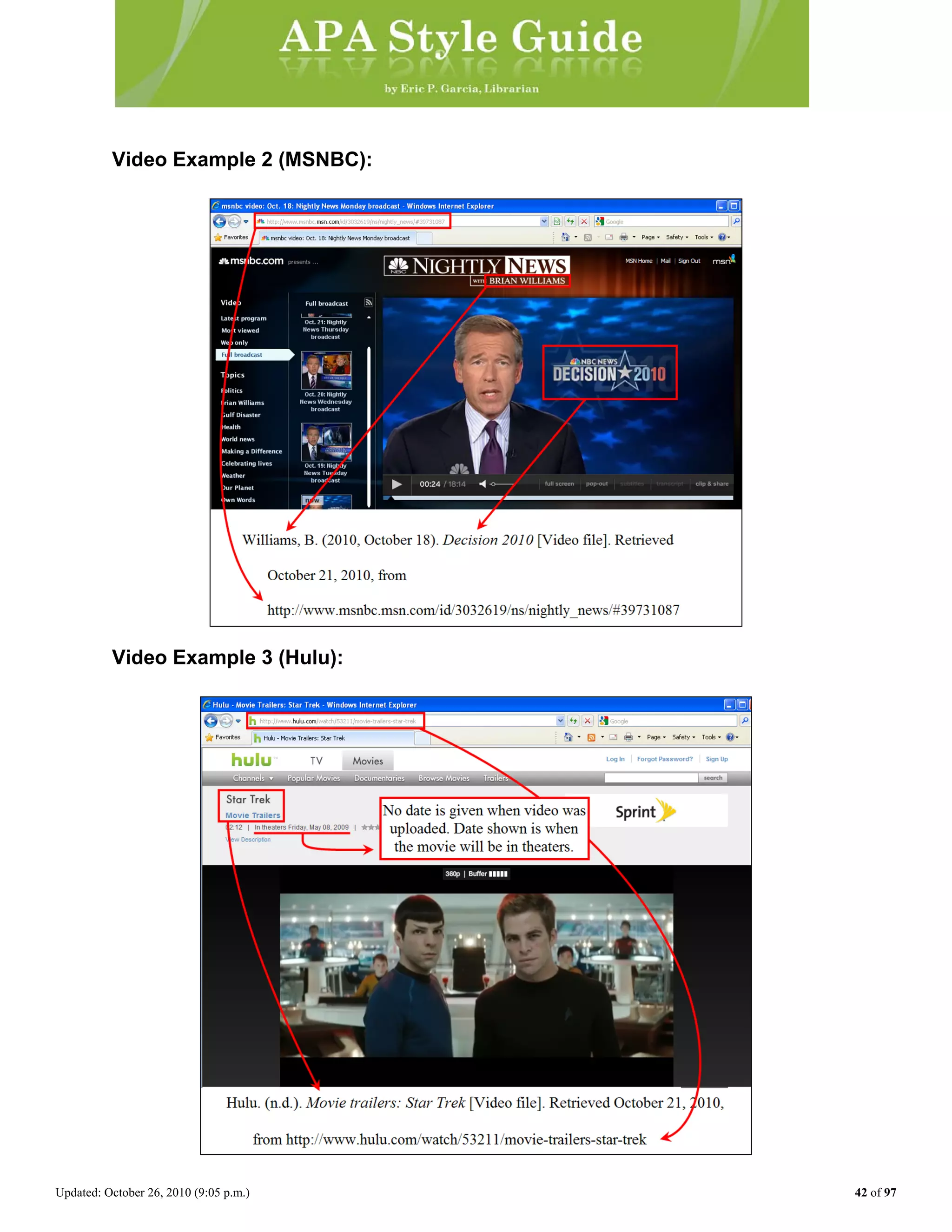Stop loading the Hulu page
Screen dimensions: 952x1232
[x=587, y=721]
